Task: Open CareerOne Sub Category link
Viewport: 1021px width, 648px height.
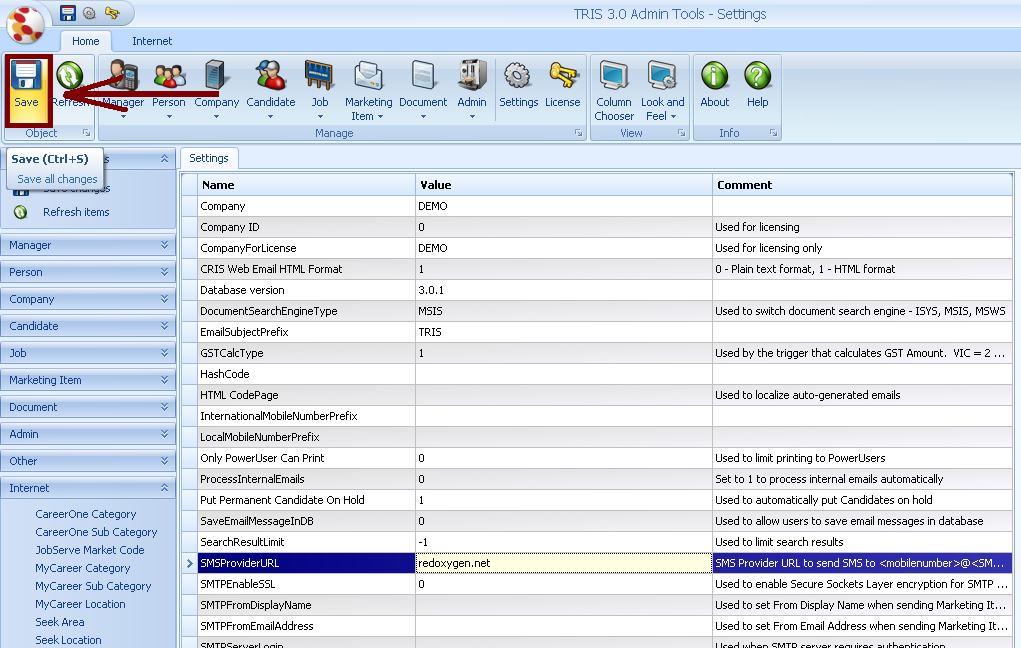Action: pyautogui.click(x=96, y=532)
